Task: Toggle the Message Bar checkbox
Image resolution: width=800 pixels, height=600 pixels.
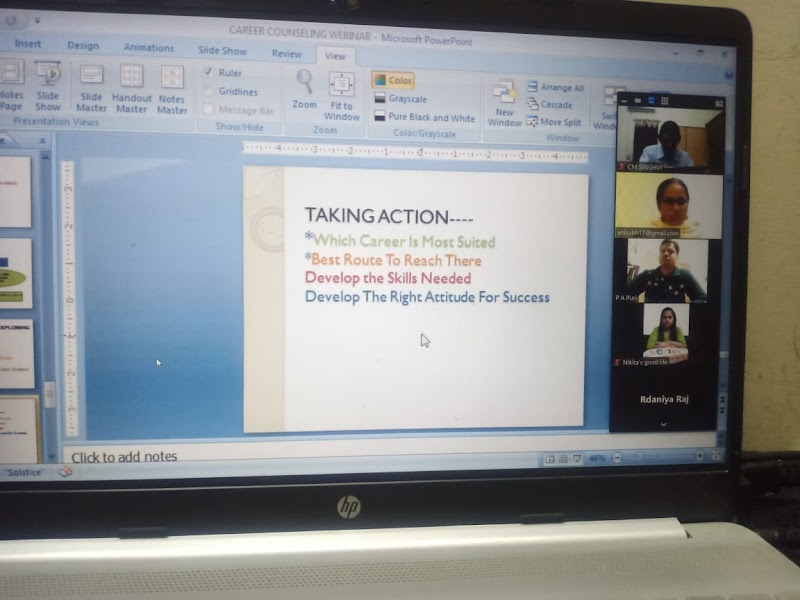Action: click(x=208, y=110)
